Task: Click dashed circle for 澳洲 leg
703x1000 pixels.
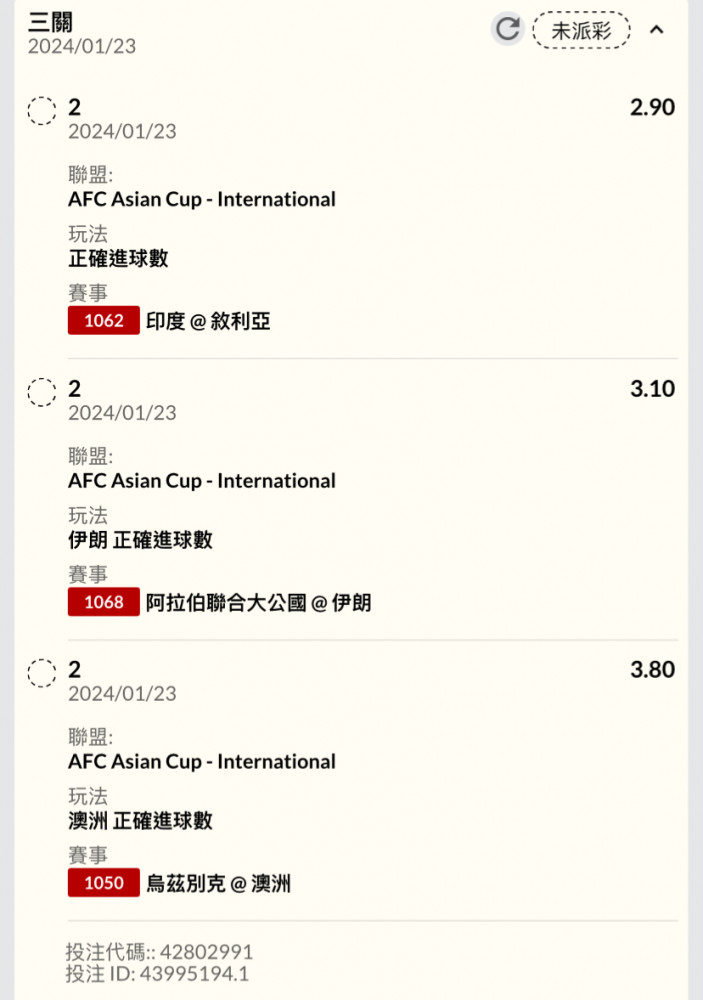Action: pos(42,673)
